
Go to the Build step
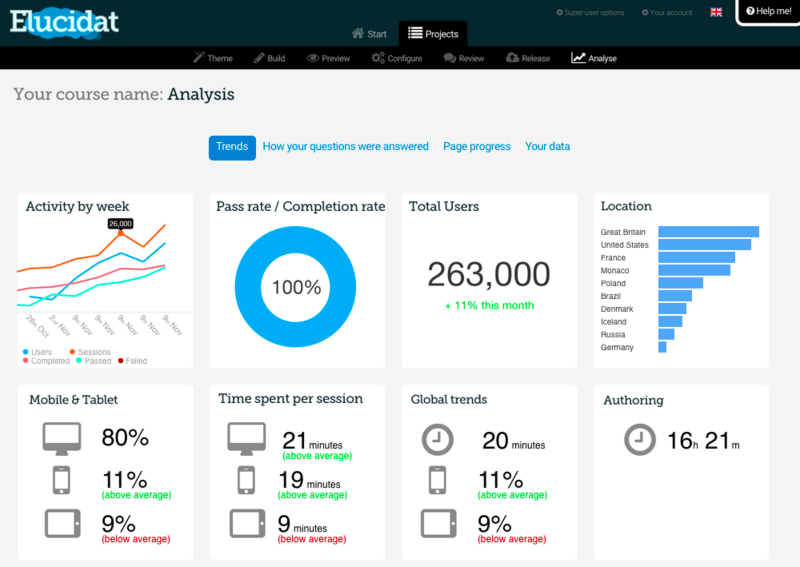tap(270, 58)
